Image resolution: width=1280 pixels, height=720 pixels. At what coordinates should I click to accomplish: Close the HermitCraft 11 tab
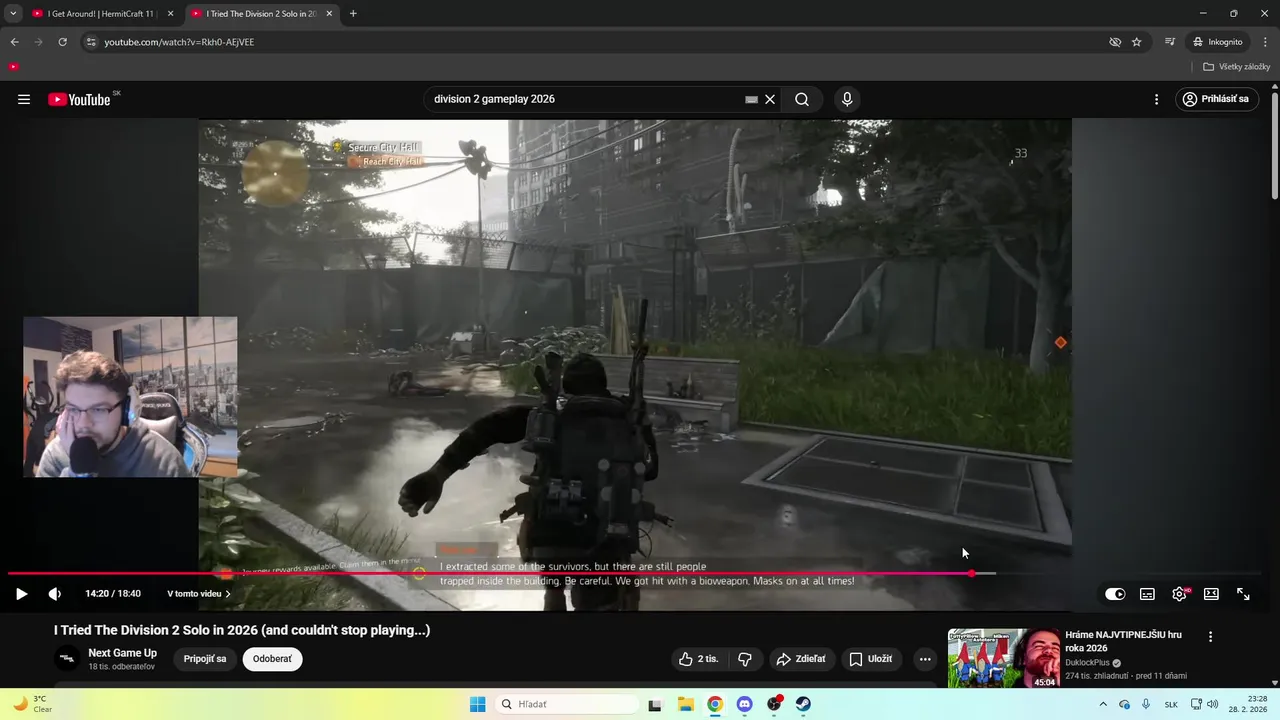coord(170,14)
